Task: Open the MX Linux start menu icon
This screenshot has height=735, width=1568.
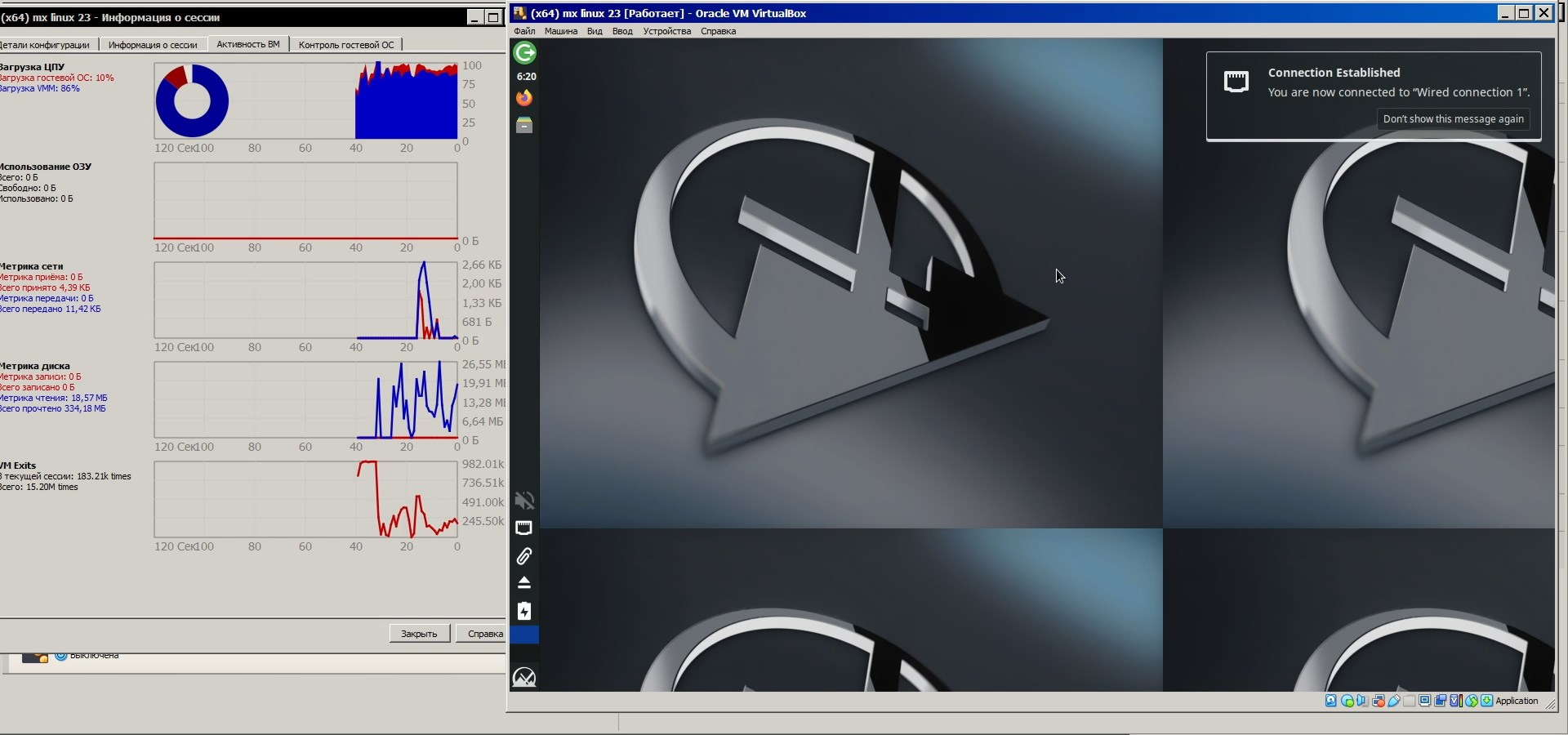Action: pyautogui.click(x=524, y=677)
